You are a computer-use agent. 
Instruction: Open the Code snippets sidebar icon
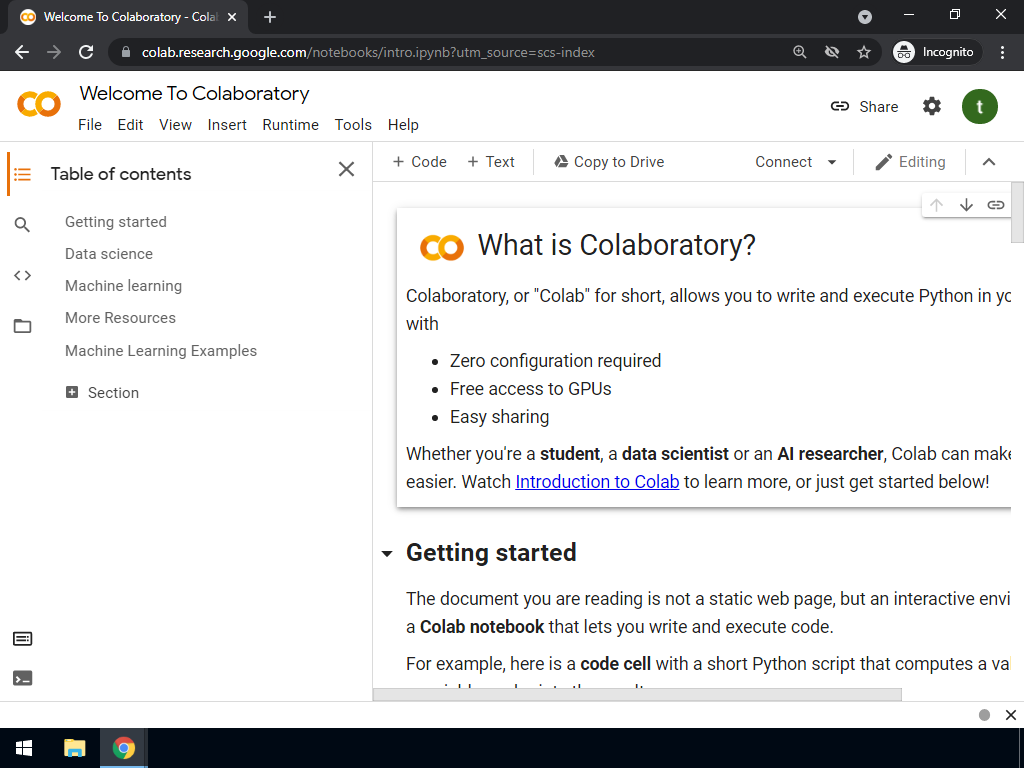pyautogui.click(x=22, y=276)
